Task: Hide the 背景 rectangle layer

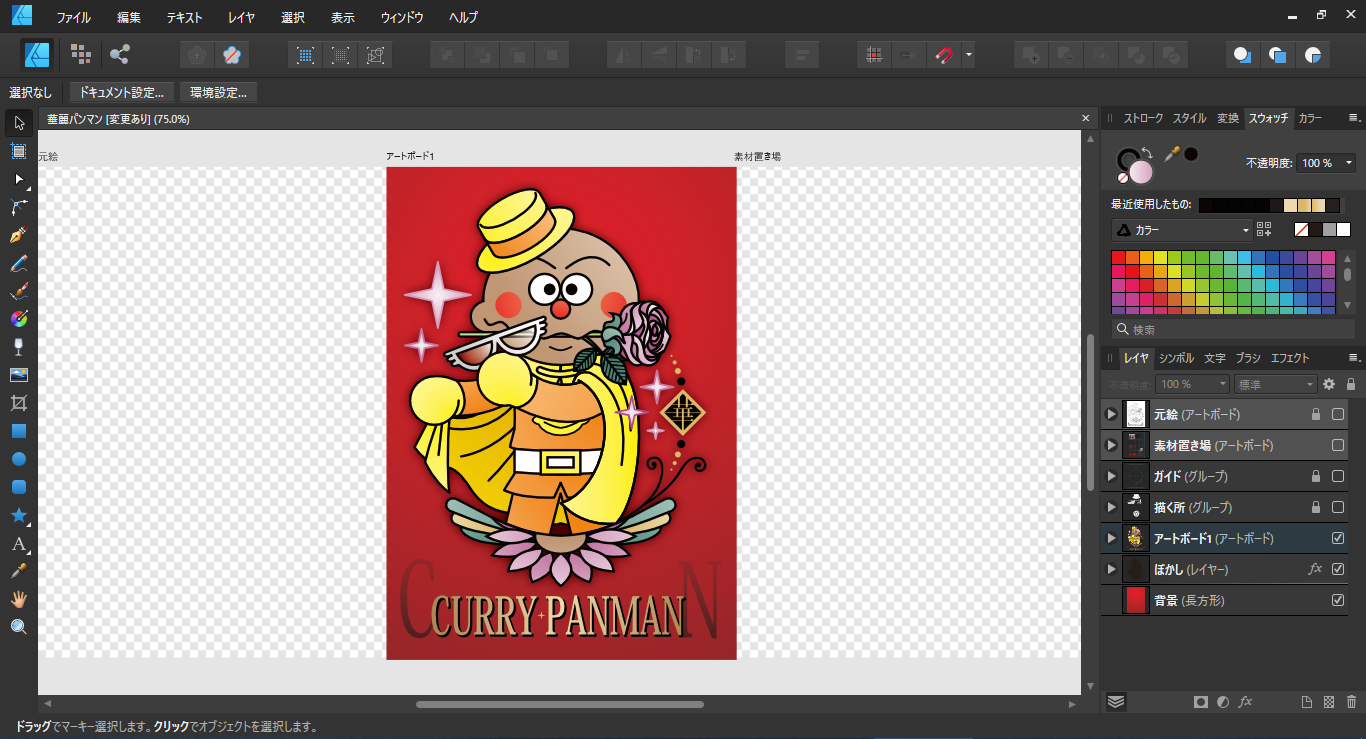Action: coord(1338,600)
